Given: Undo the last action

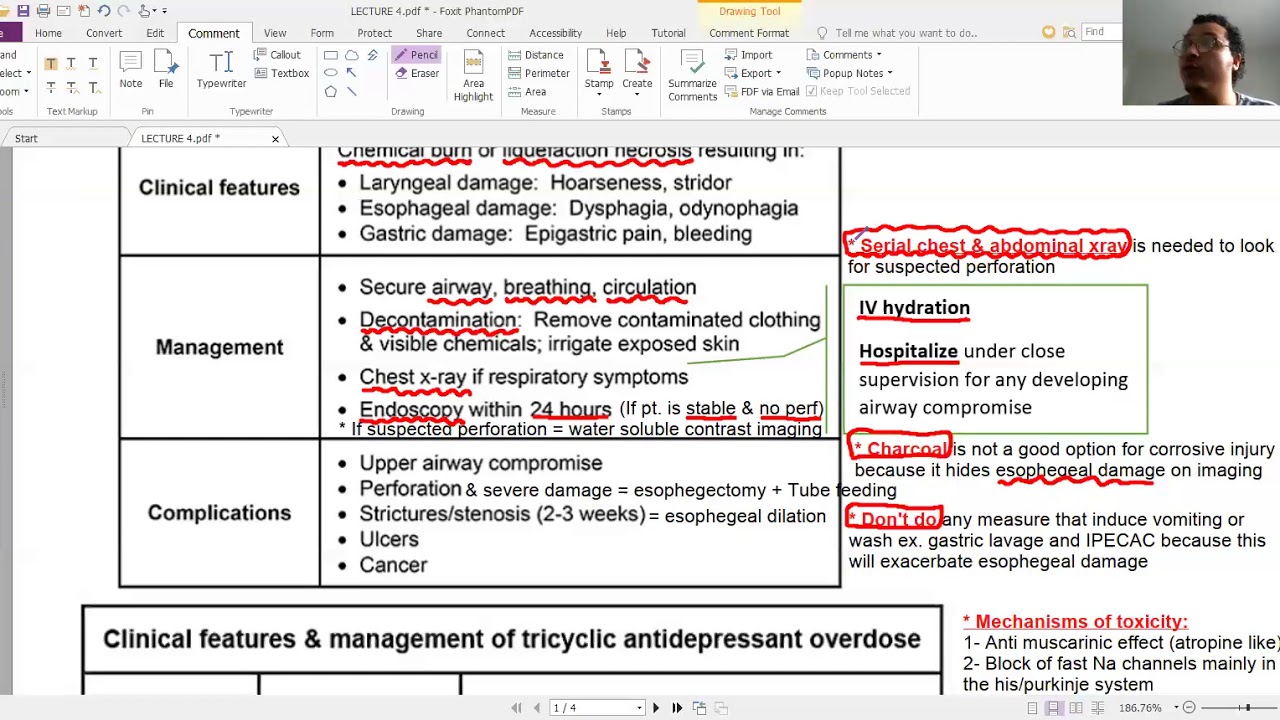Looking at the screenshot, I should (x=103, y=11).
